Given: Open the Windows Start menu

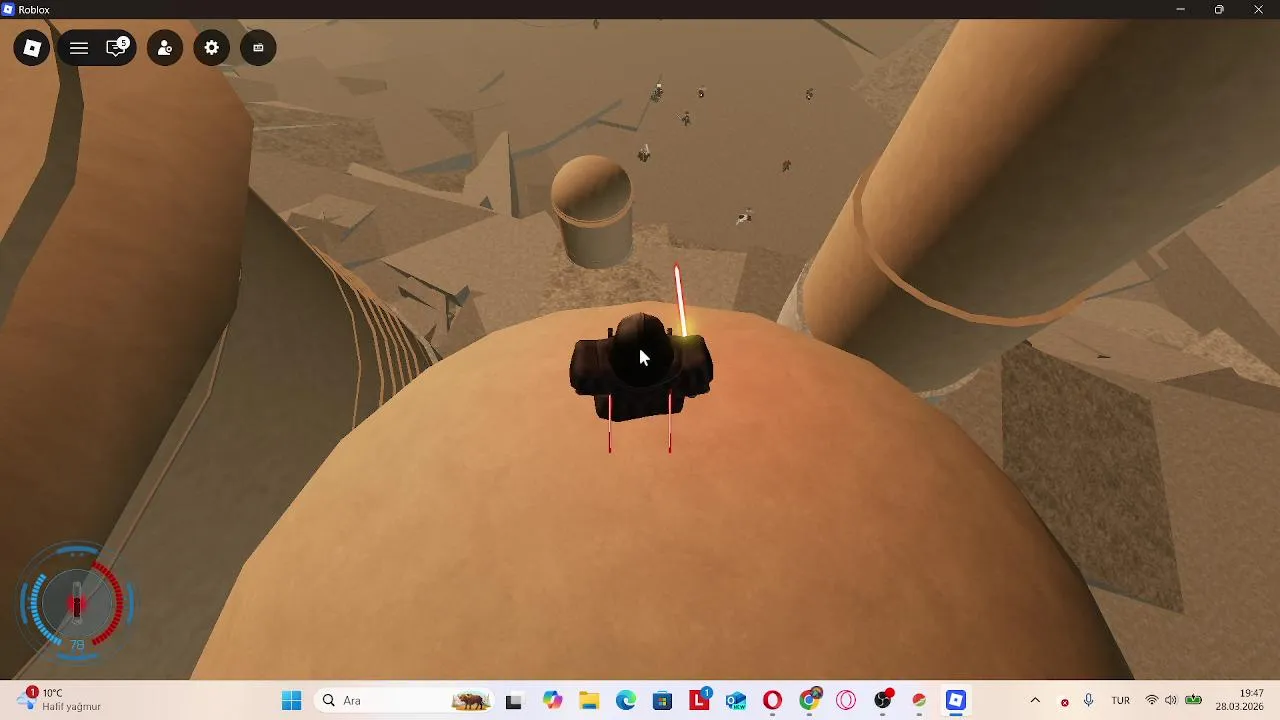Looking at the screenshot, I should click(x=291, y=701).
